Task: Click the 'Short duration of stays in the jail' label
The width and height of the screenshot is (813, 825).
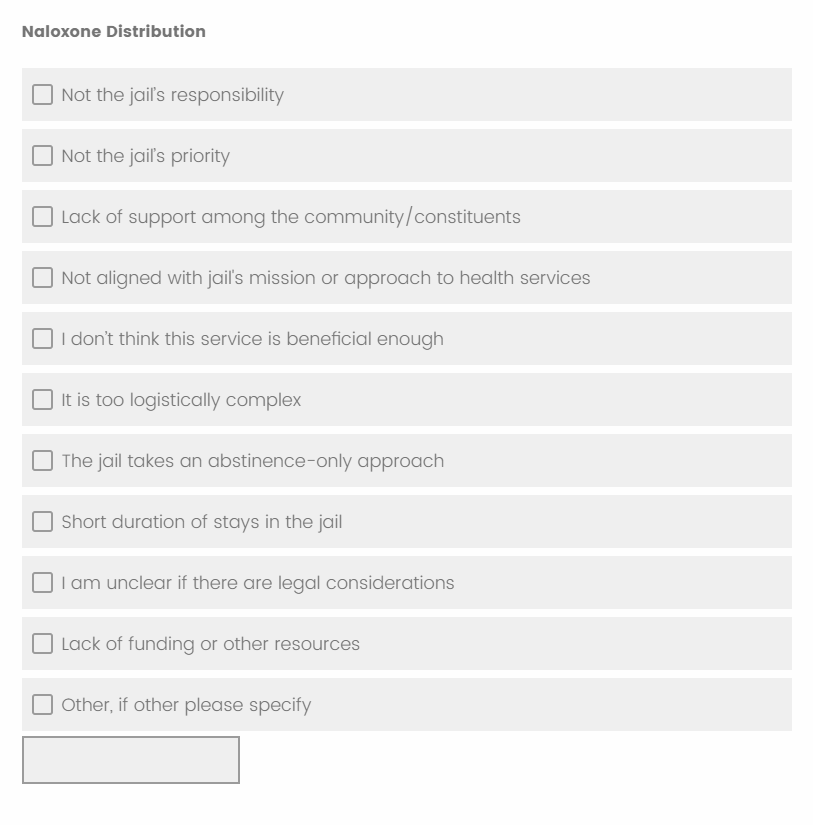Action: coord(201,522)
